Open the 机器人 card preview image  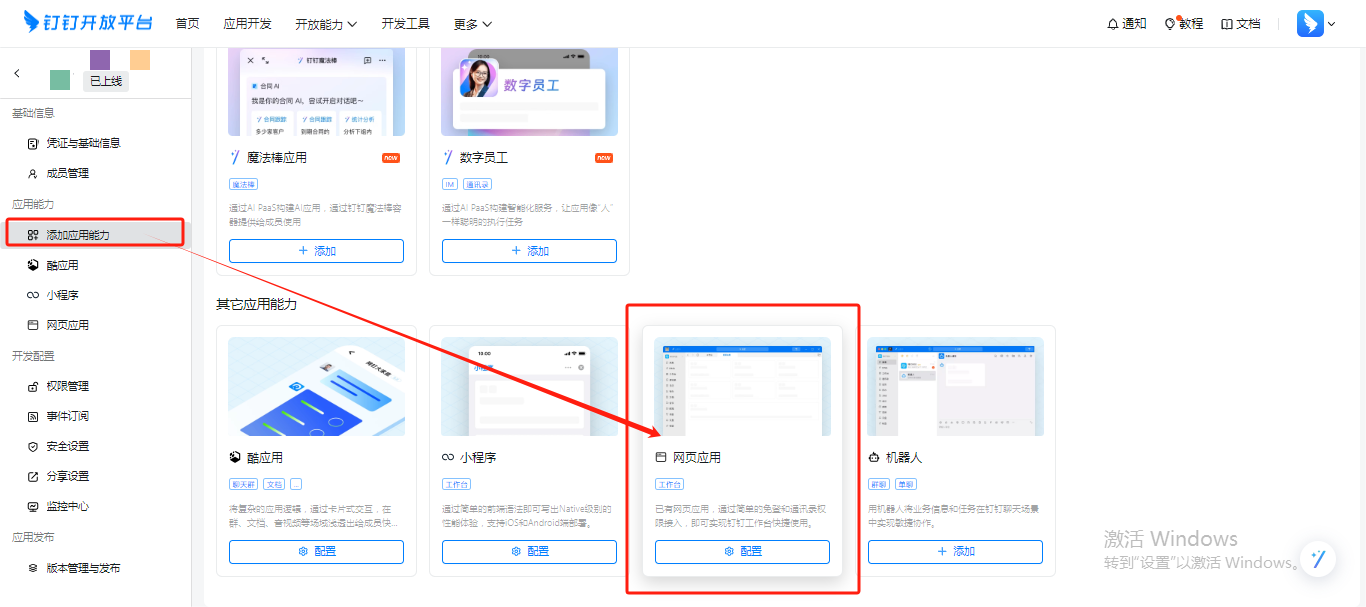coord(955,386)
